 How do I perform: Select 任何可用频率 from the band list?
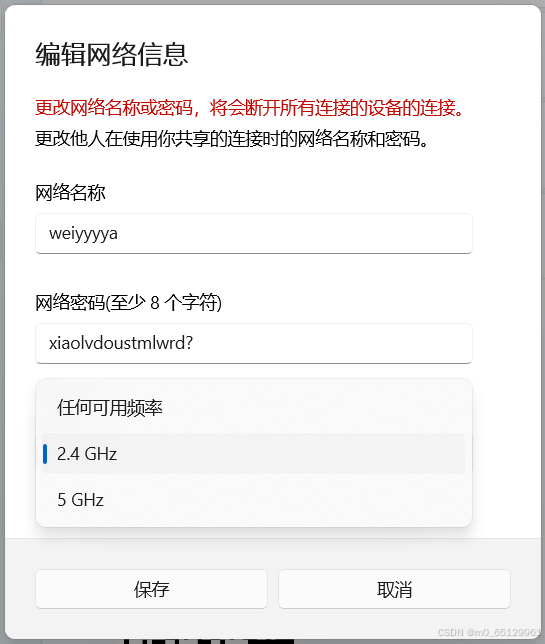click(254, 408)
